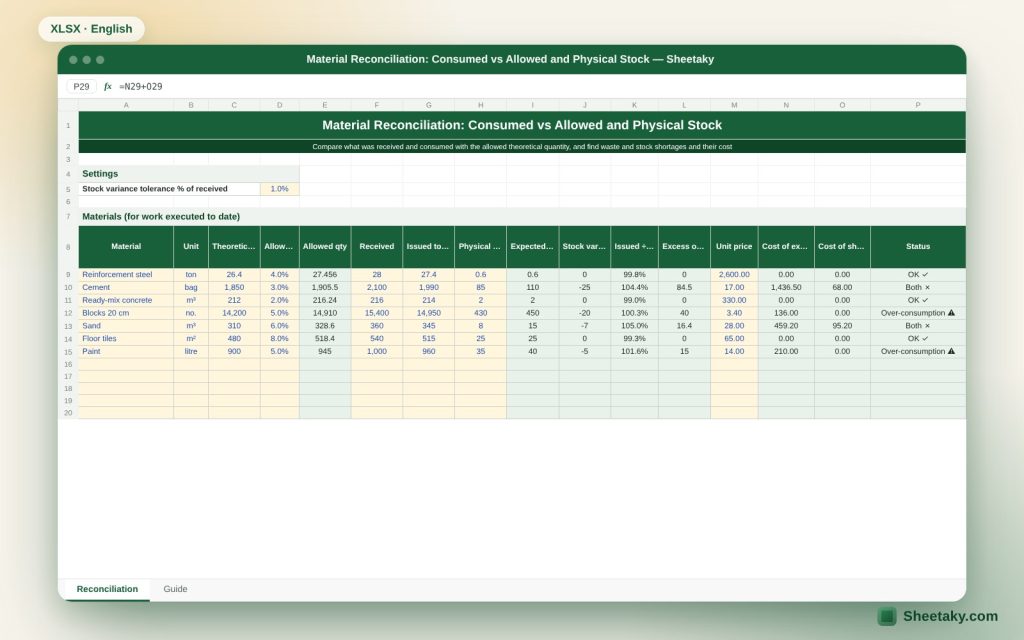The height and width of the screenshot is (640, 1024).
Task: Select unit m² in Floor tiles row
Action: coord(191,339)
